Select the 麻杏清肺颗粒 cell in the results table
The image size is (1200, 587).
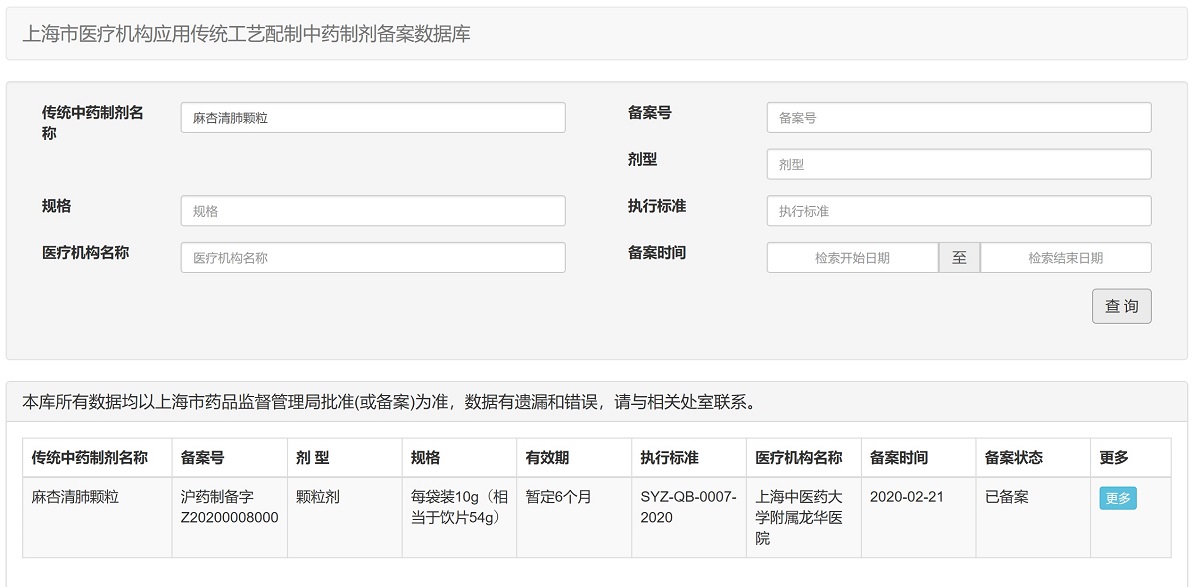[75, 497]
